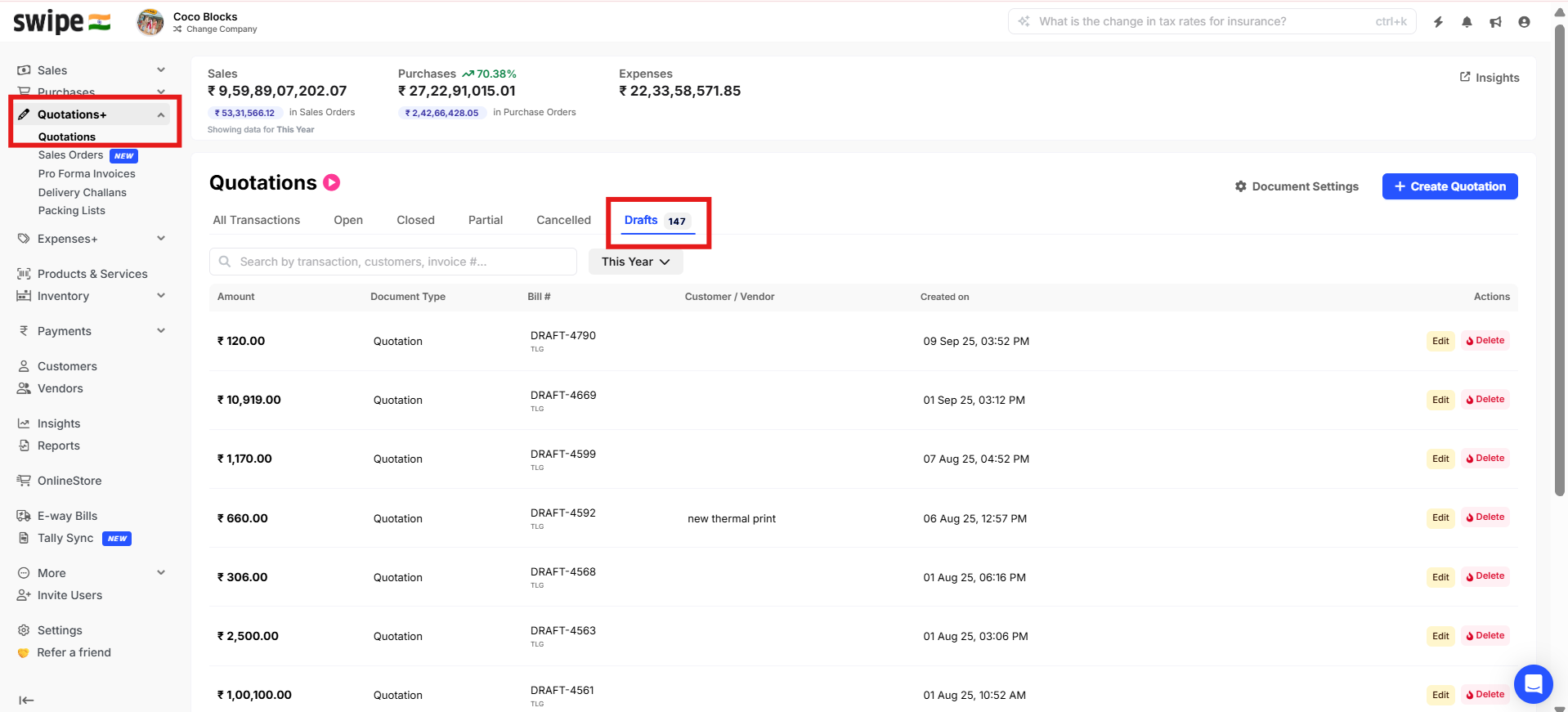Open the This Year date filter dropdown
Viewport: 1568px width, 712px height.
point(635,262)
